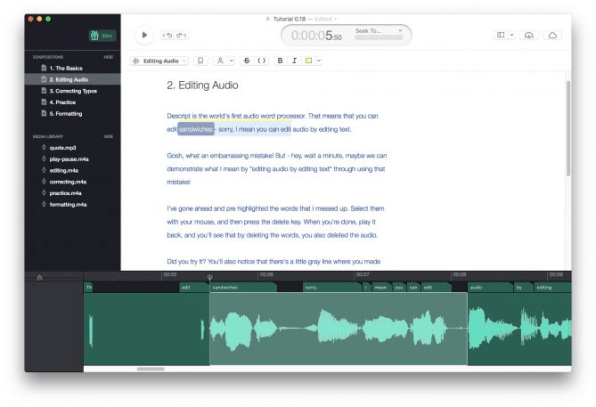Select play-pause.m4a in media library
The height and width of the screenshot is (407, 596).
point(69,159)
